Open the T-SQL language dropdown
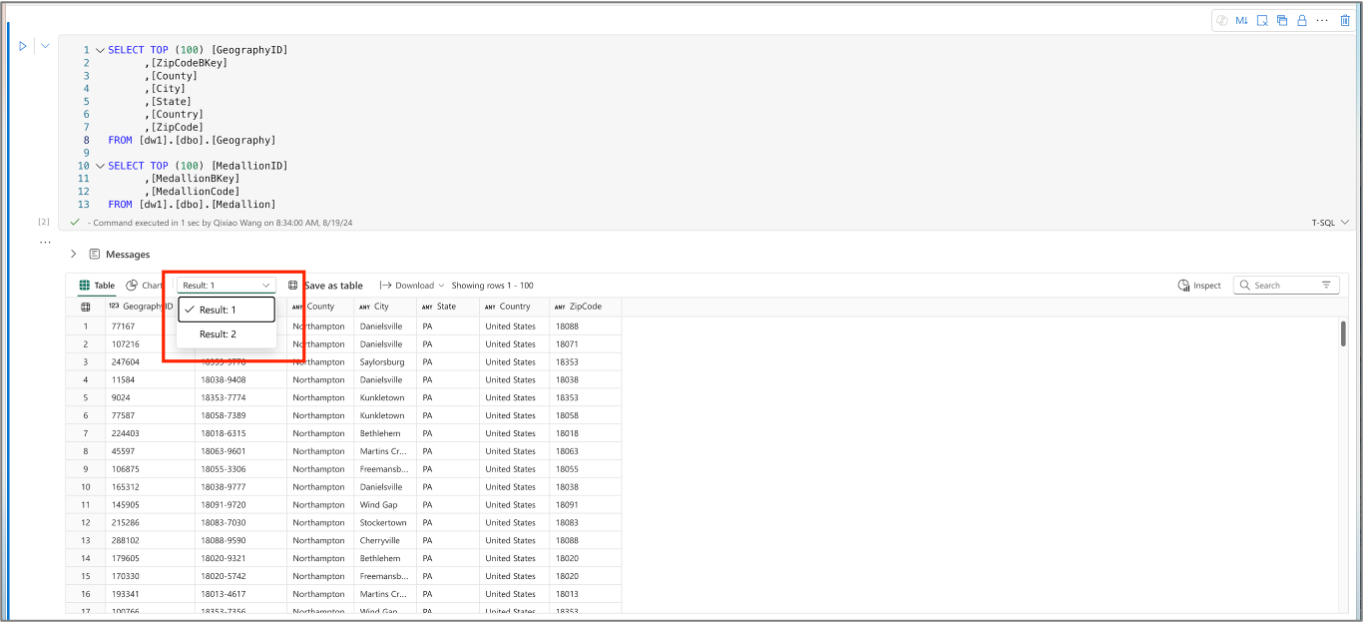 (x=1330, y=222)
